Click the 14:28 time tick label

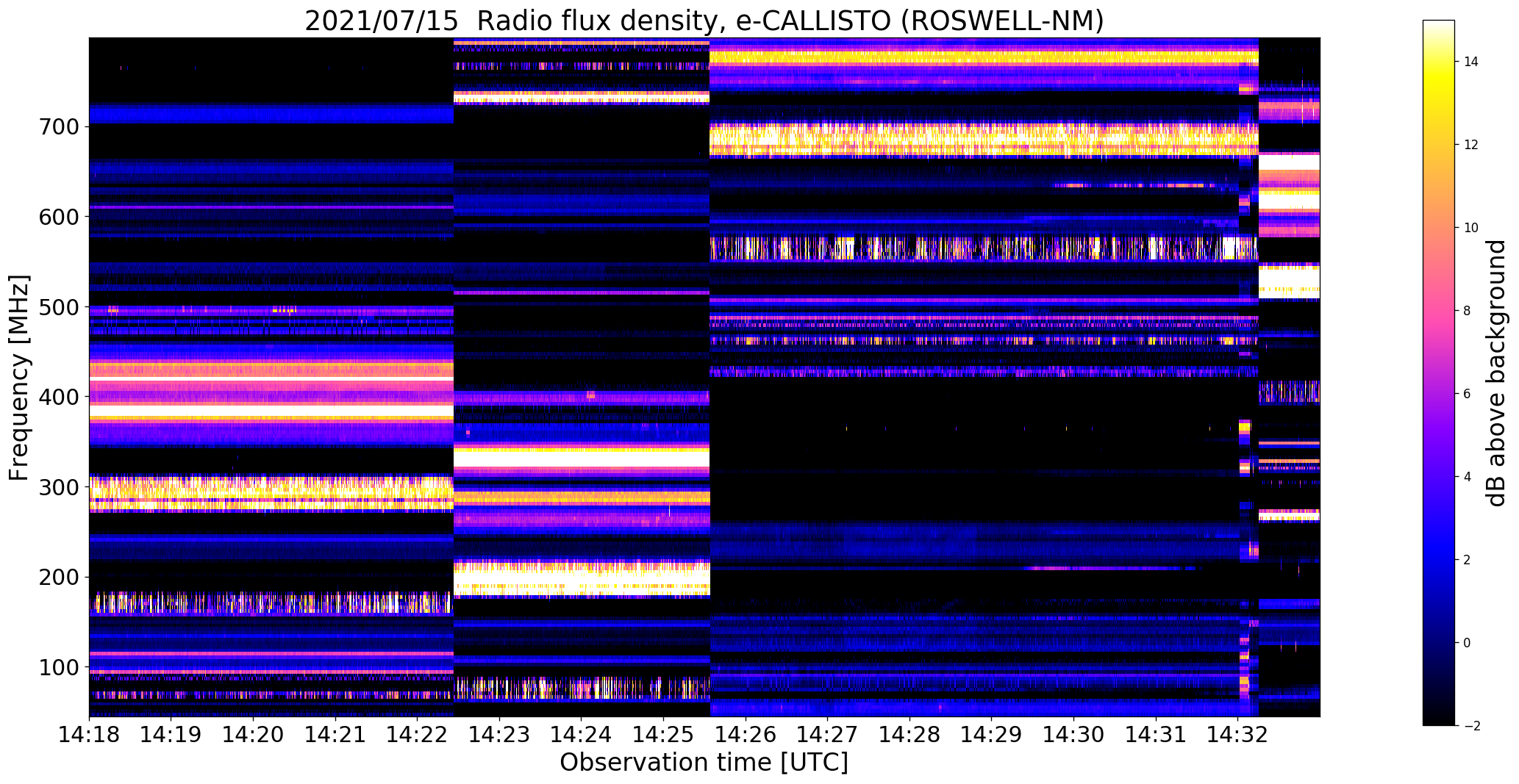pos(909,734)
